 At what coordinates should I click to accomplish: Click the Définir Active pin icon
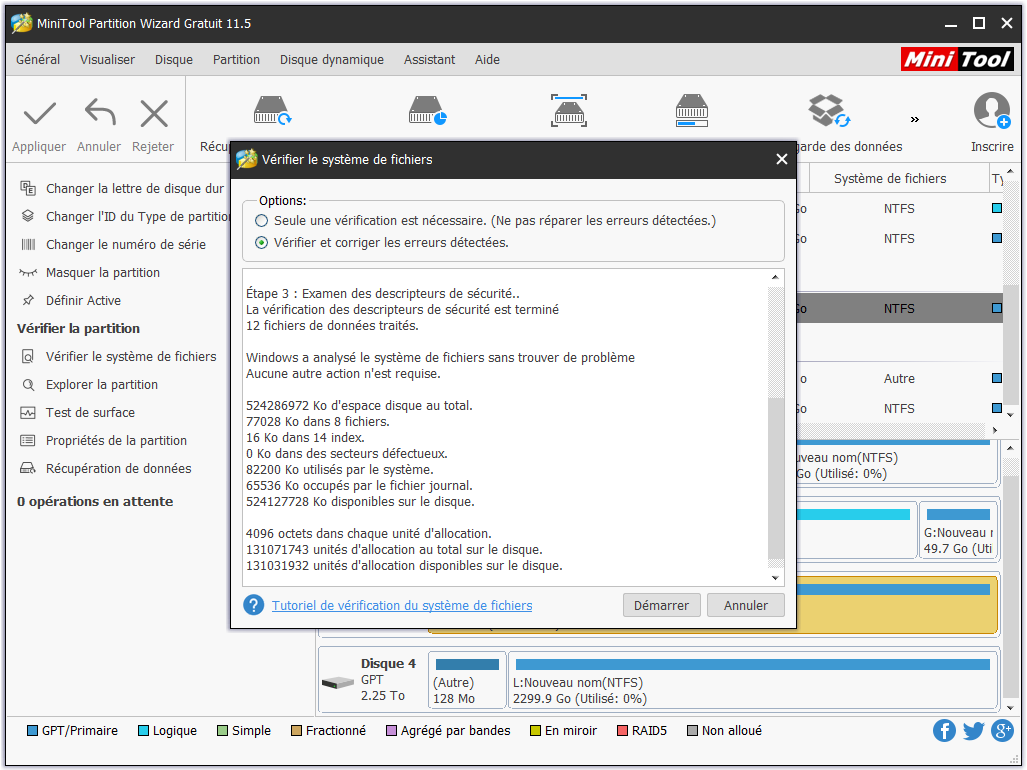28,301
